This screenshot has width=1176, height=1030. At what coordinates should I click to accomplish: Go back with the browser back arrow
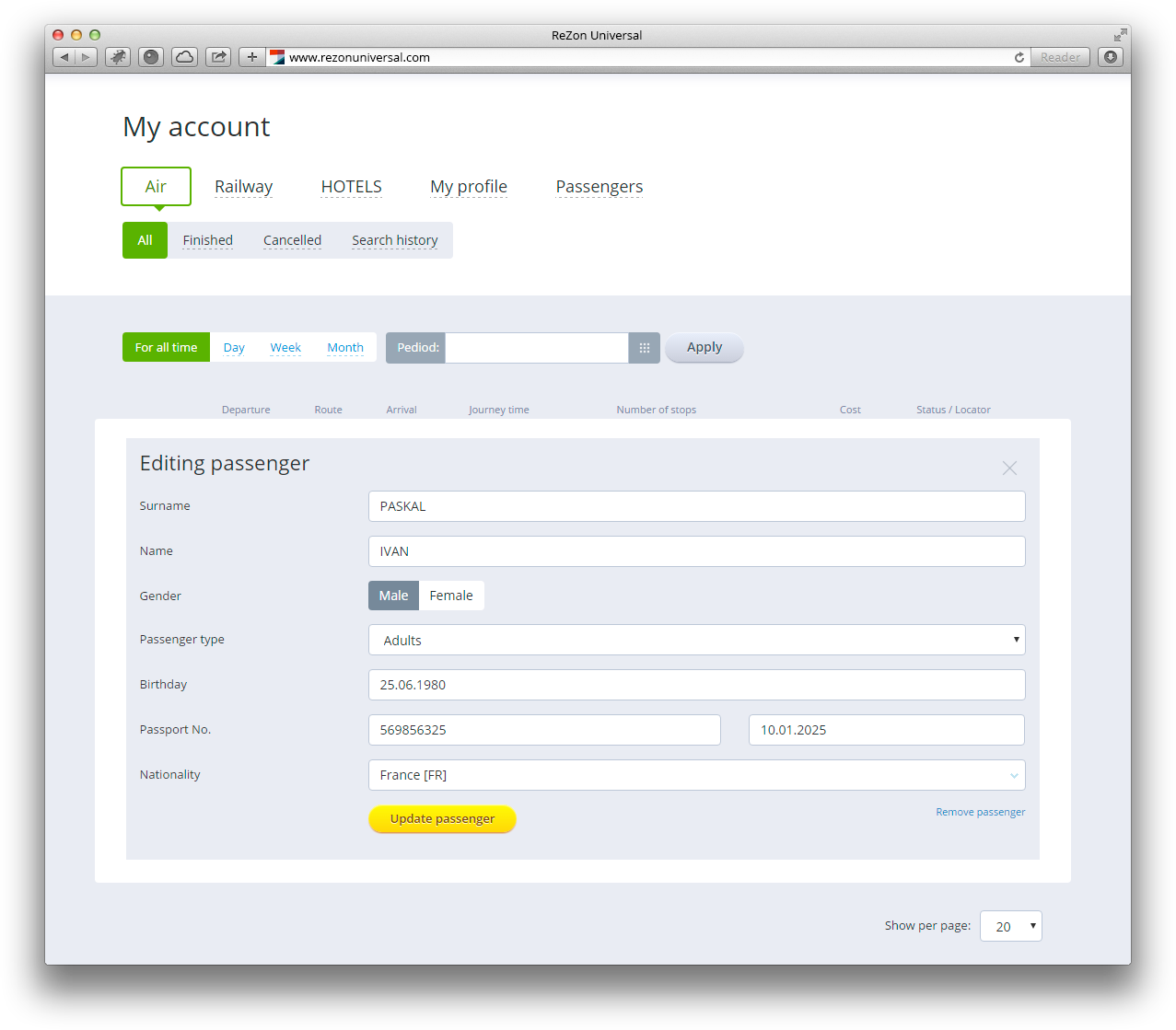pyautogui.click(x=64, y=57)
